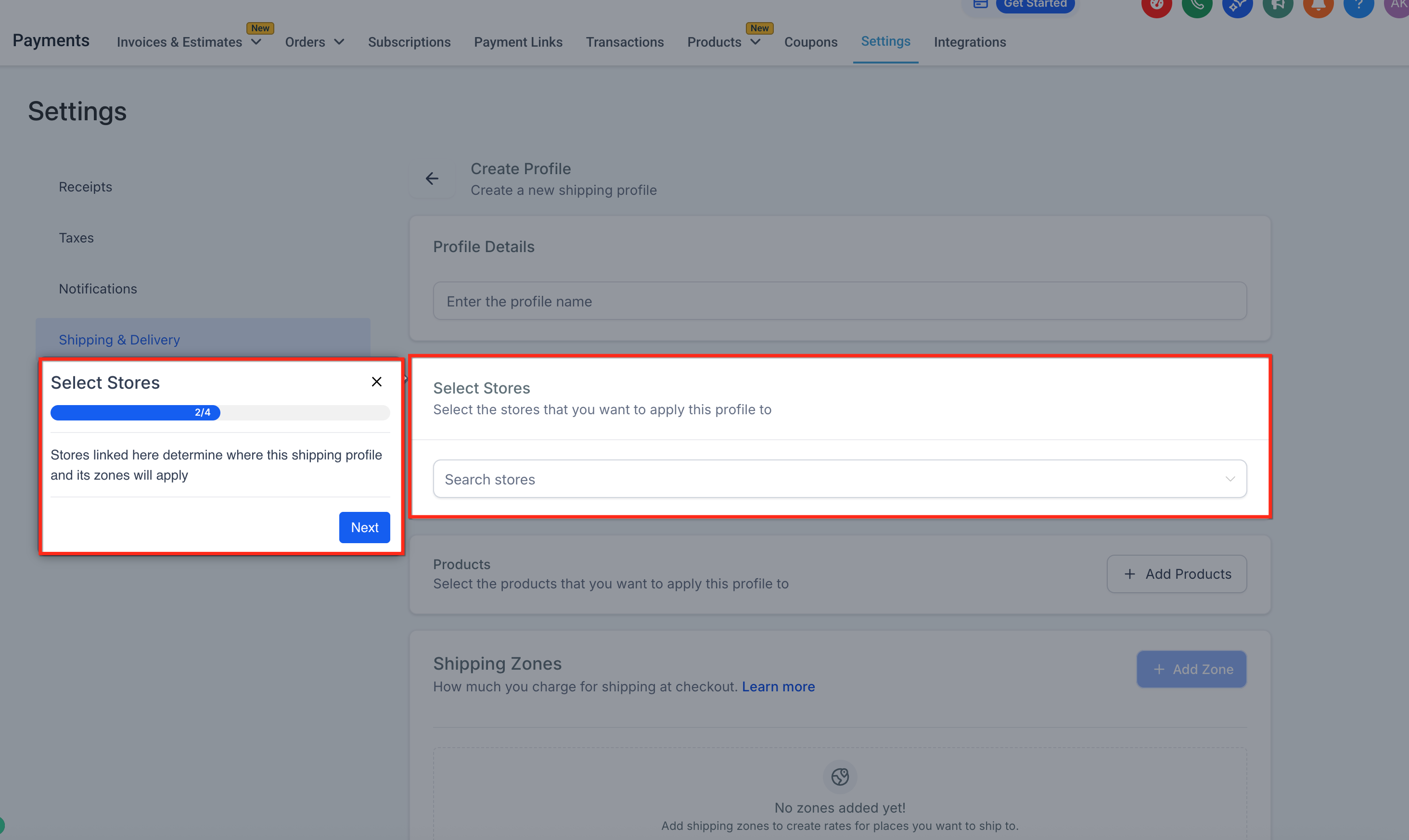Click the back arrow beside Create Profile

(432, 179)
